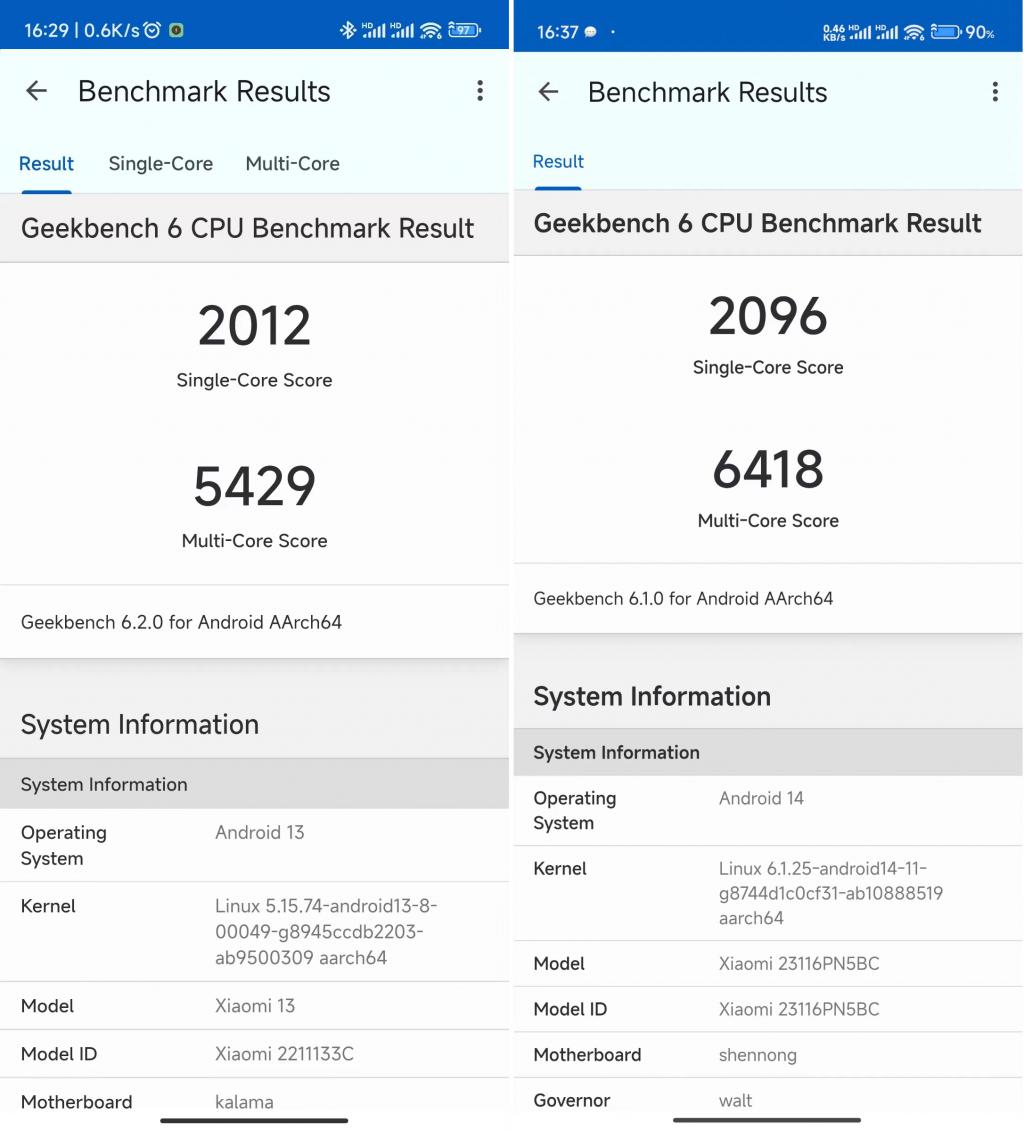The width and height of the screenshot is (1024, 1131).
Task: Tap back arrow on left Benchmark Results
Action: [x=36, y=91]
